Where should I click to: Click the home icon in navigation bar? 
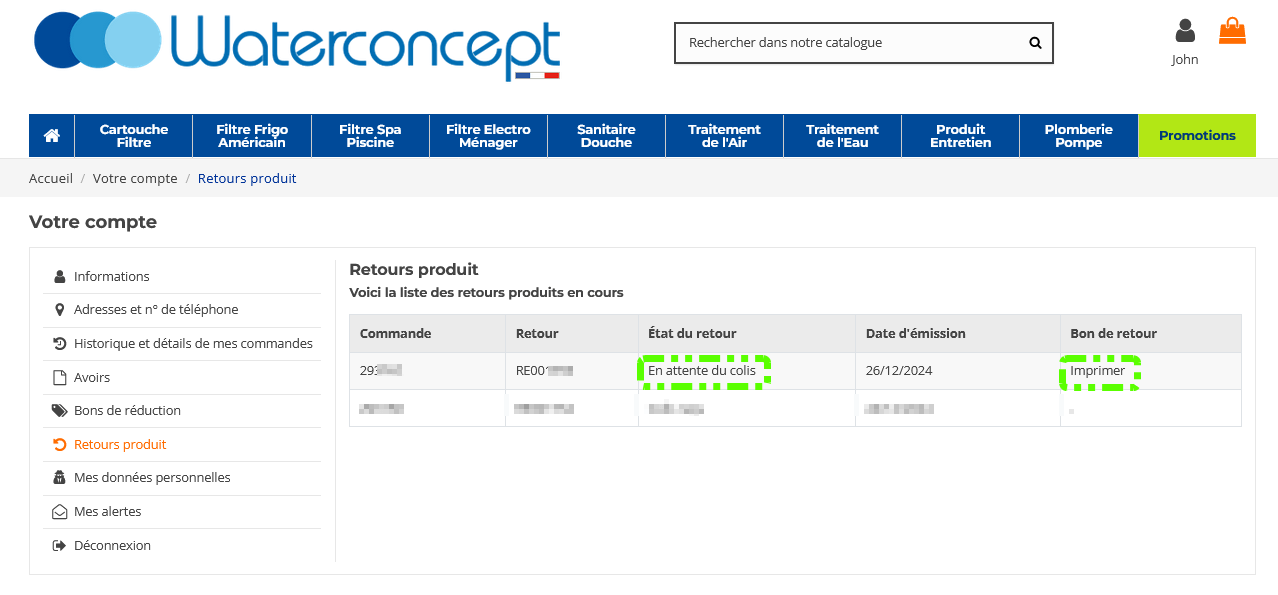pyautogui.click(x=52, y=136)
